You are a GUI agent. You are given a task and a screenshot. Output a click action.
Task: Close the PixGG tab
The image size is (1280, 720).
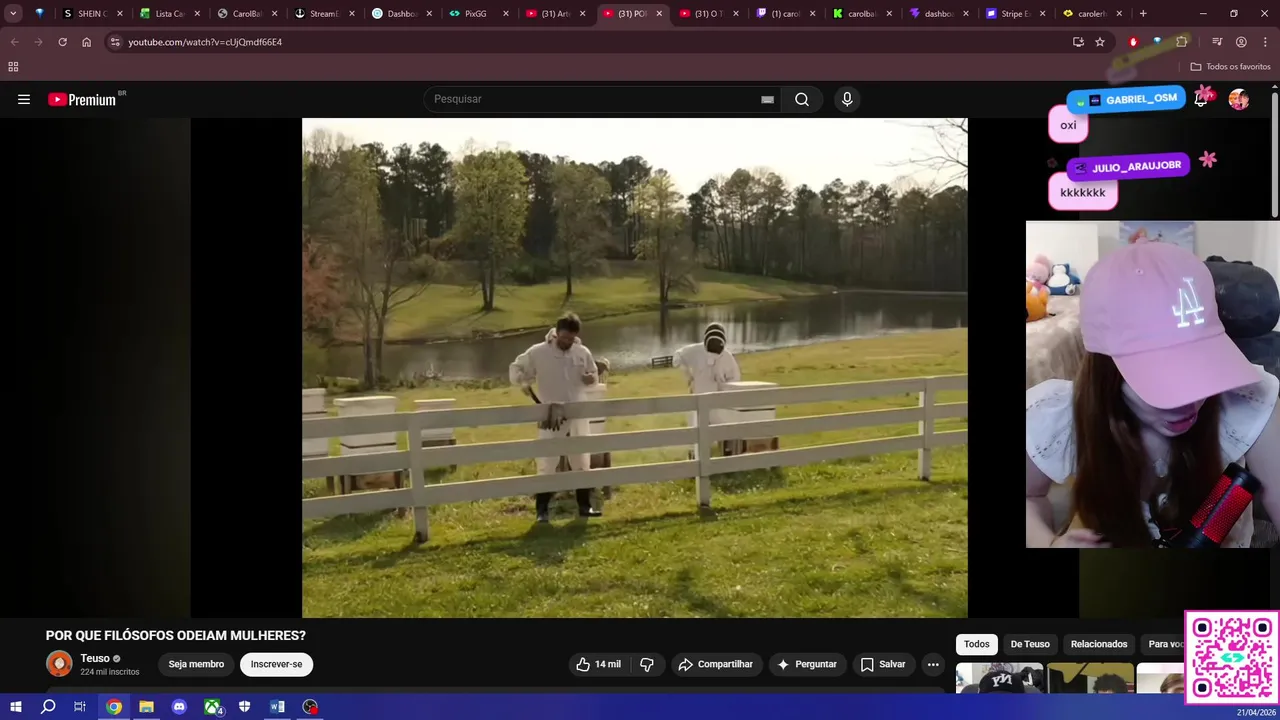pos(505,14)
